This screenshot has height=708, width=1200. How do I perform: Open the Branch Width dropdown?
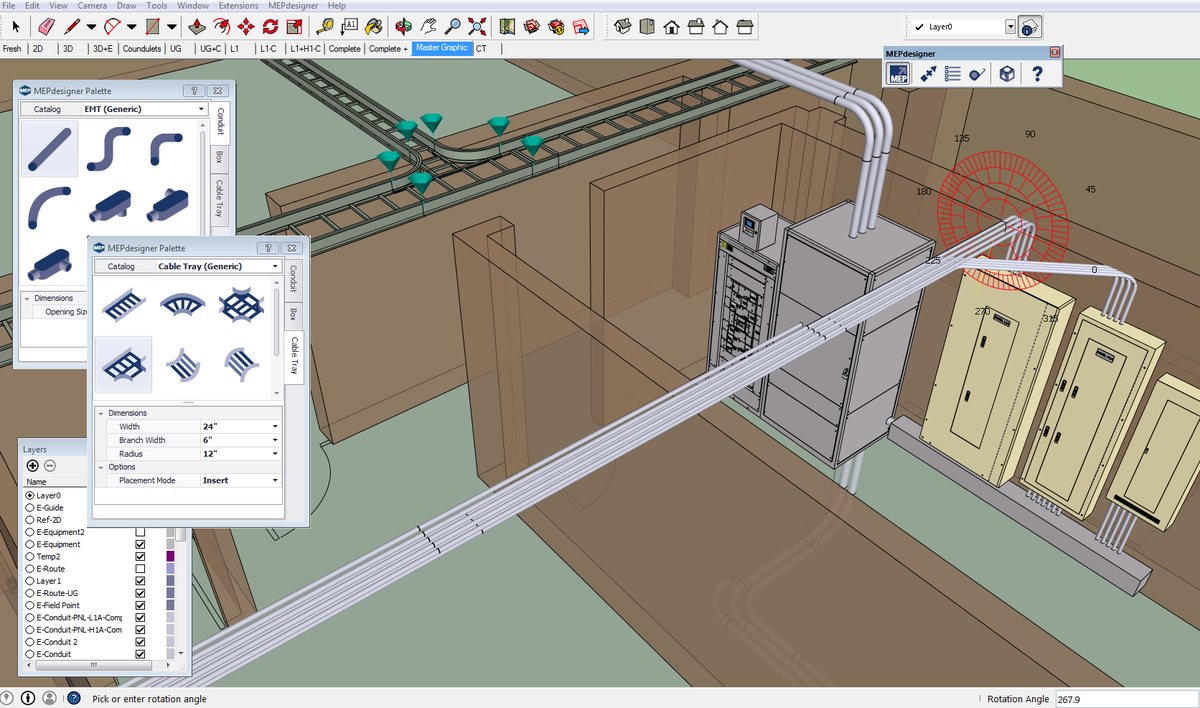click(275, 440)
